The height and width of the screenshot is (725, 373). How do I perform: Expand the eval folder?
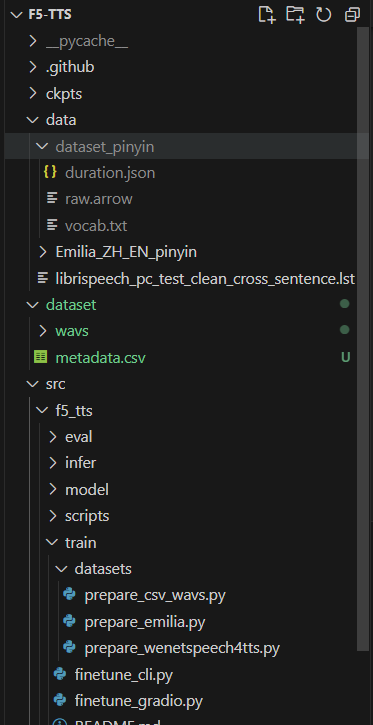coord(52,436)
